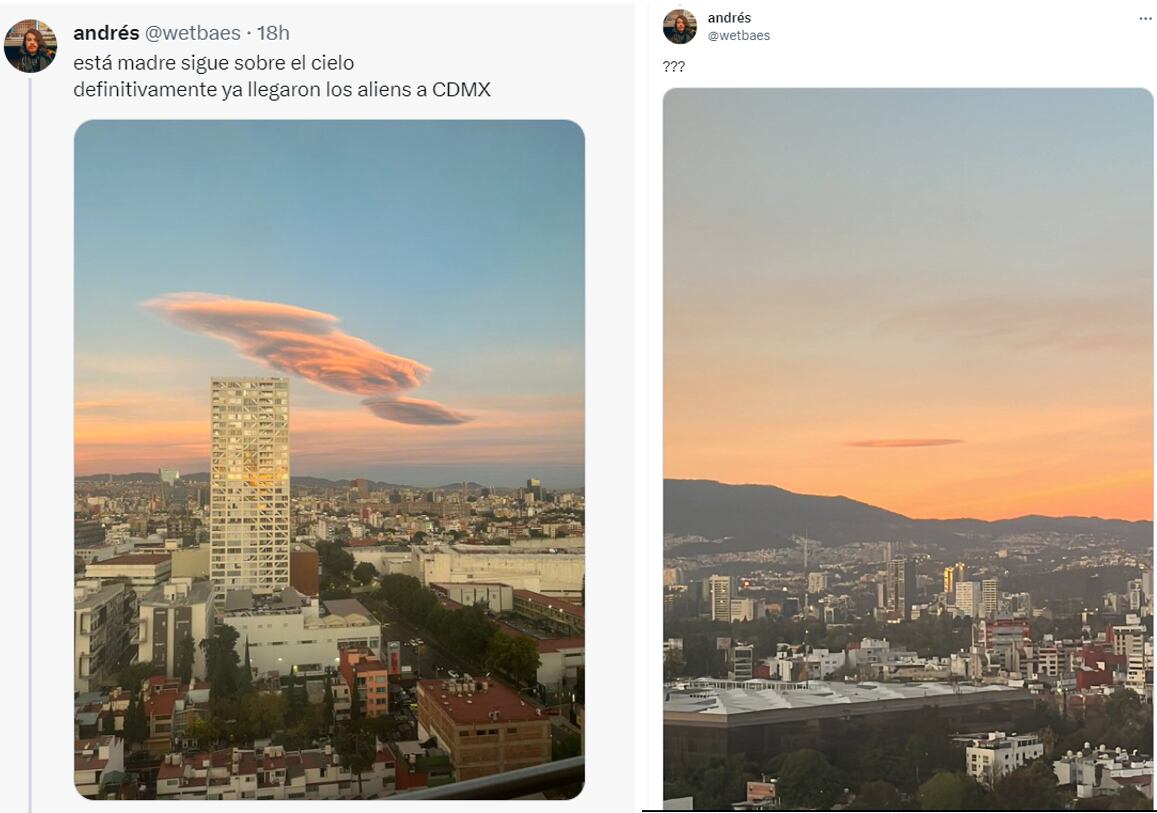
Task: Click the @wetbaes handle under the right tweet name
Action: (x=737, y=34)
